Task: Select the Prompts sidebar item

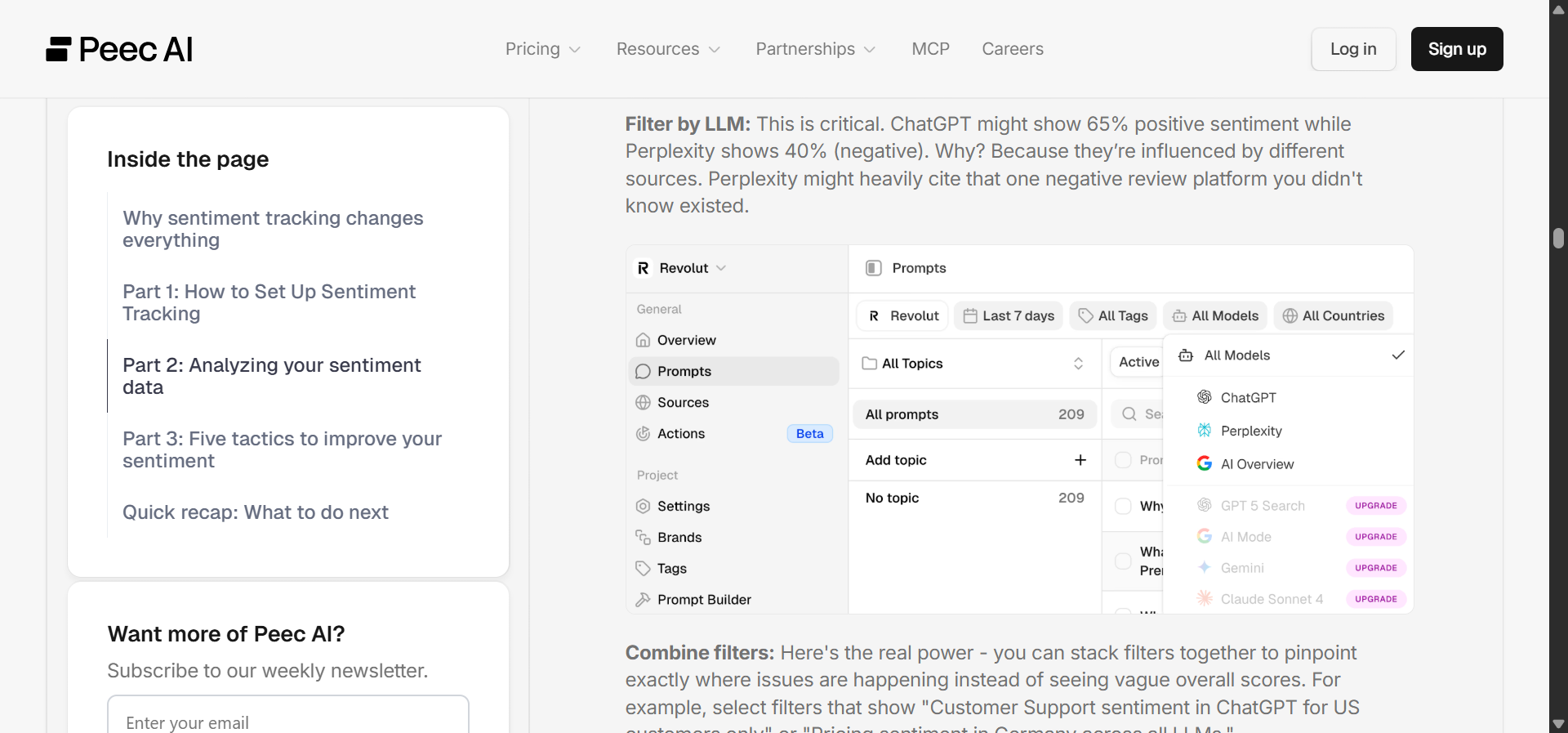Action: click(733, 371)
